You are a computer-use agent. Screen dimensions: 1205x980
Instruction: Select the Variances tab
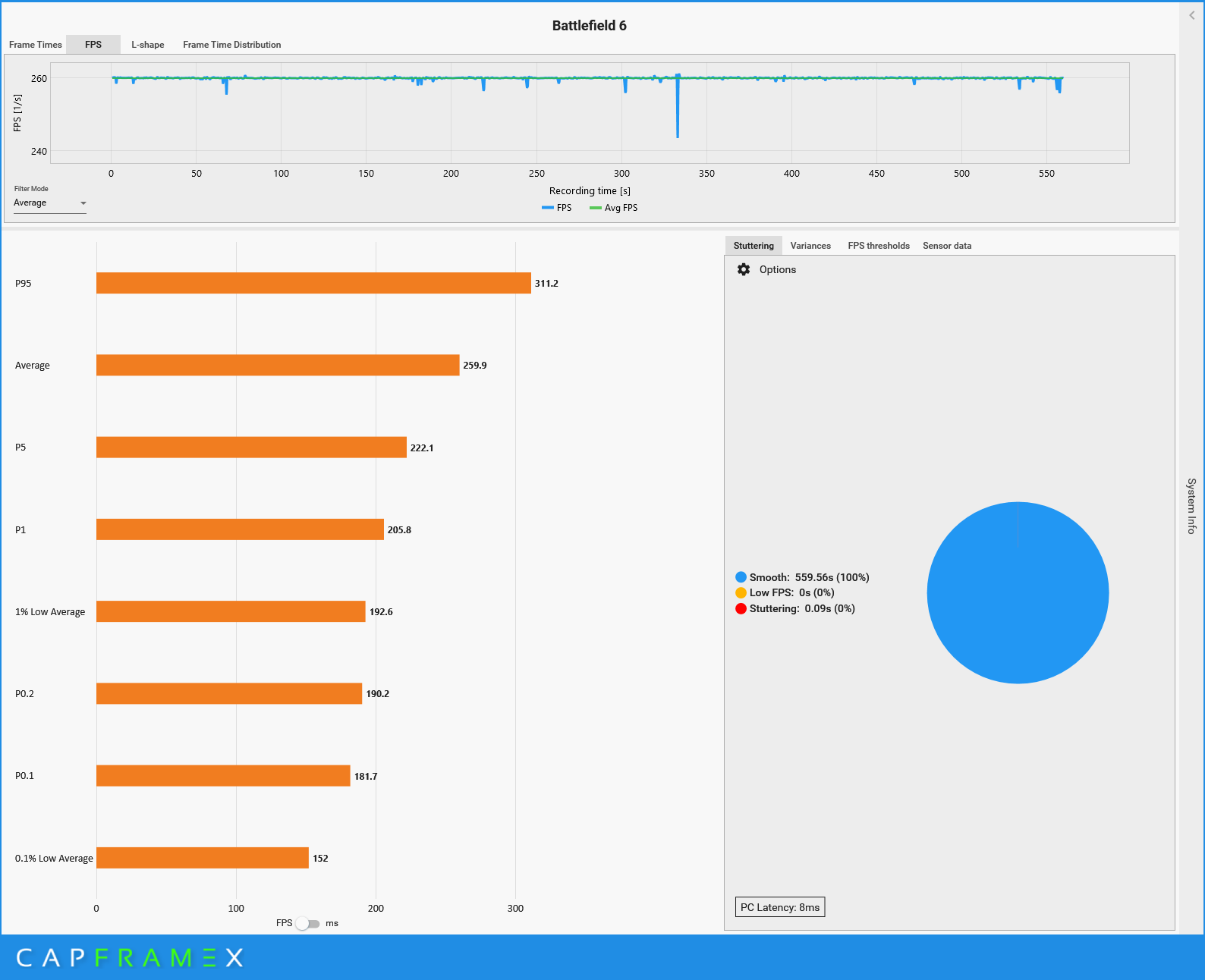[x=810, y=246]
